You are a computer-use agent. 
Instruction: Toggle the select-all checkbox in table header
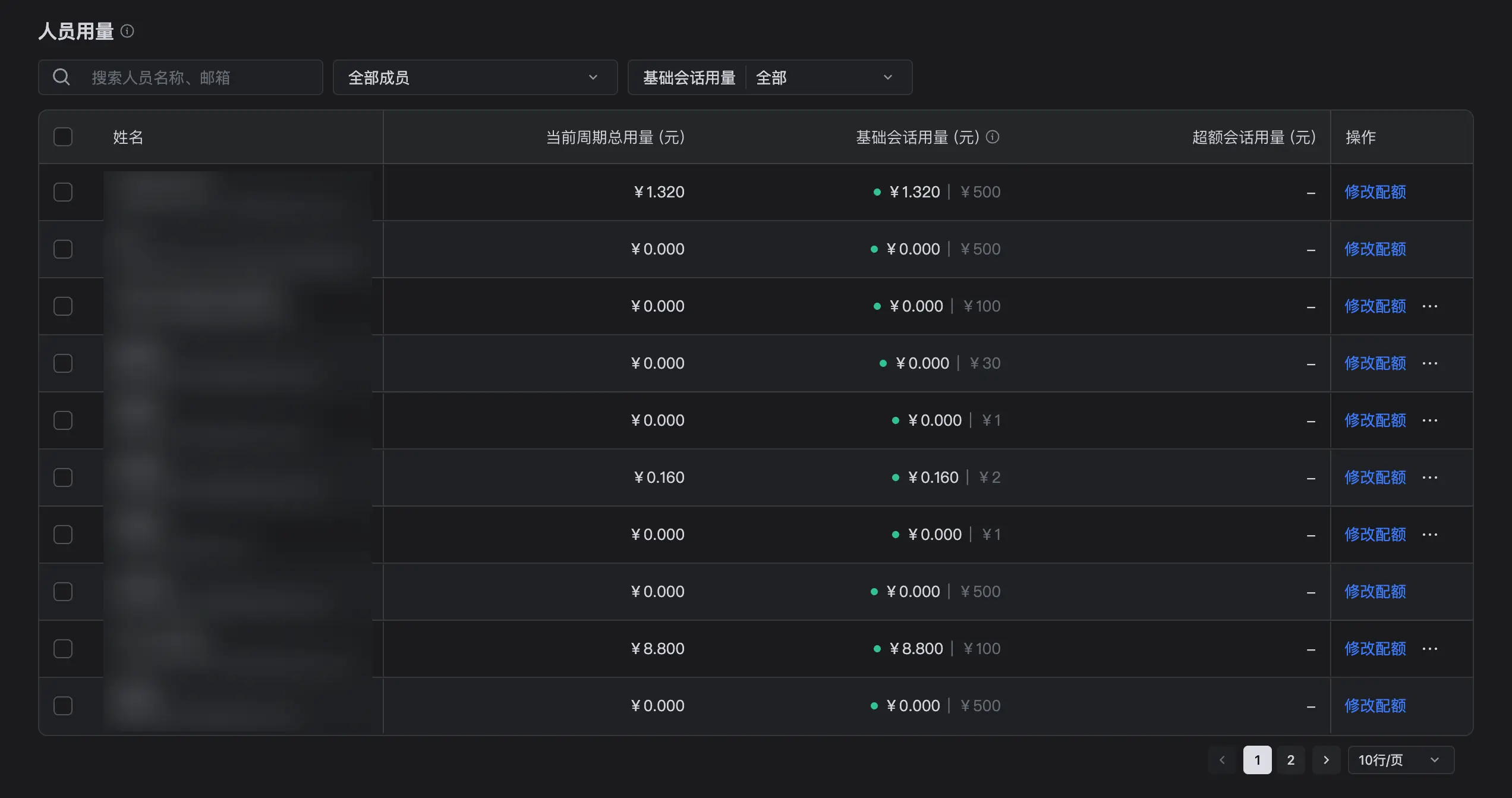tap(63, 137)
